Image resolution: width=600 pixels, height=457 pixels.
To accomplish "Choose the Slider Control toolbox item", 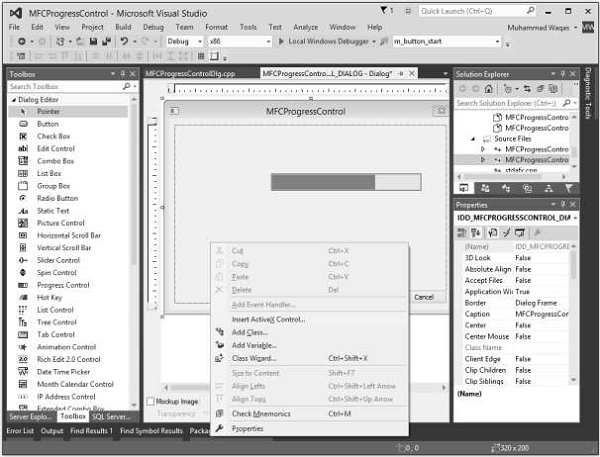I will point(56,260).
